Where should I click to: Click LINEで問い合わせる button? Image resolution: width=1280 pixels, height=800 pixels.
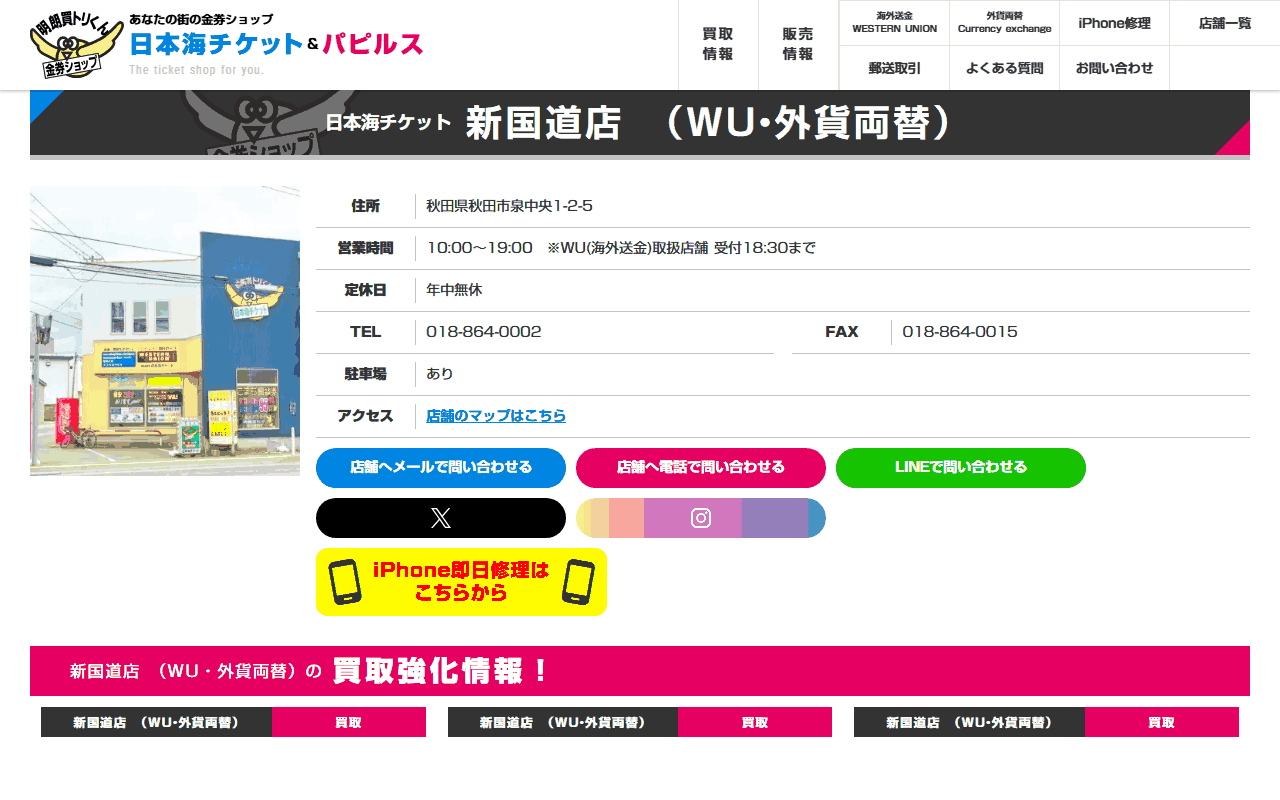961,468
